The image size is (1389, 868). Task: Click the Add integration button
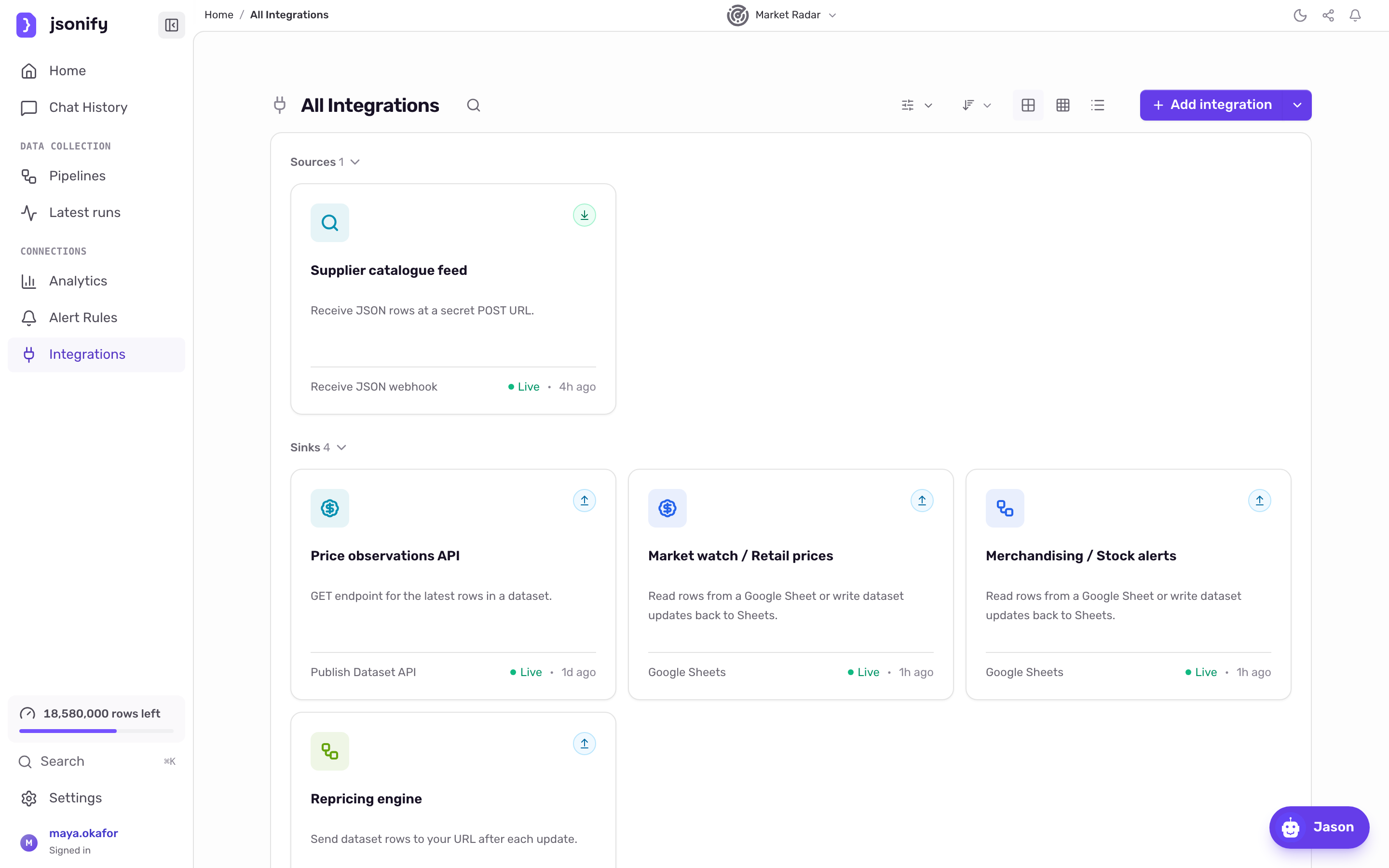[x=1212, y=105]
